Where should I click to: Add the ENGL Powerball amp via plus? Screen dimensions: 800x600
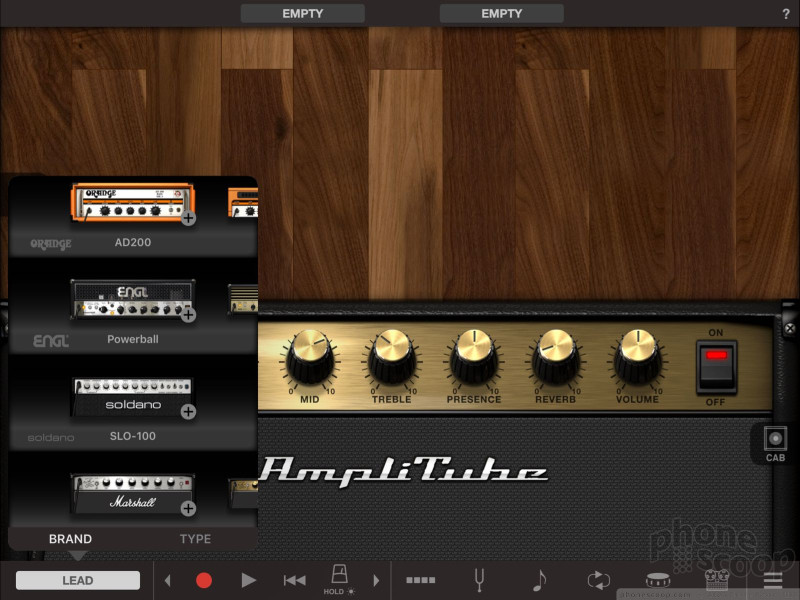tap(188, 315)
